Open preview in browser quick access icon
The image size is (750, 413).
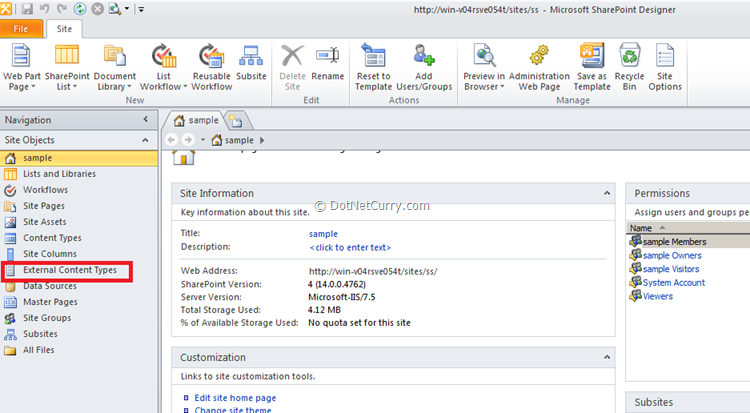click(115, 9)
